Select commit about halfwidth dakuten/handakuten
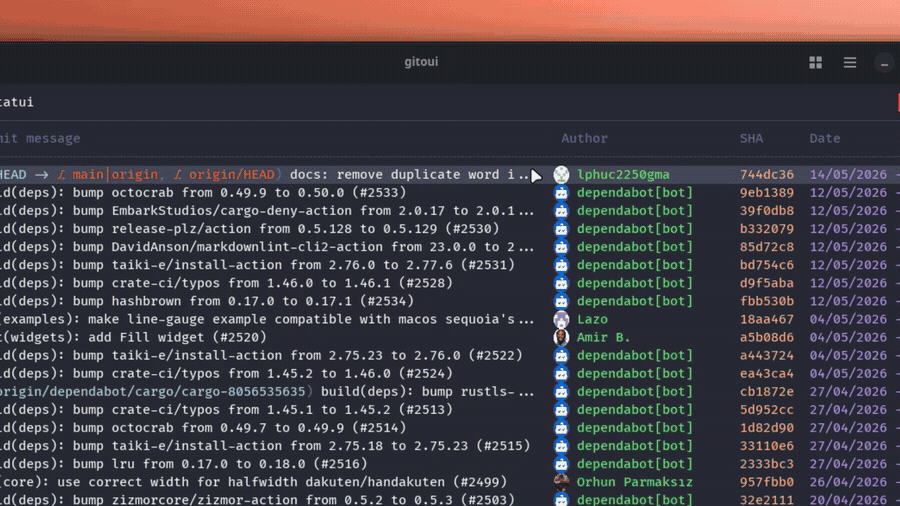 pos(254,482)
